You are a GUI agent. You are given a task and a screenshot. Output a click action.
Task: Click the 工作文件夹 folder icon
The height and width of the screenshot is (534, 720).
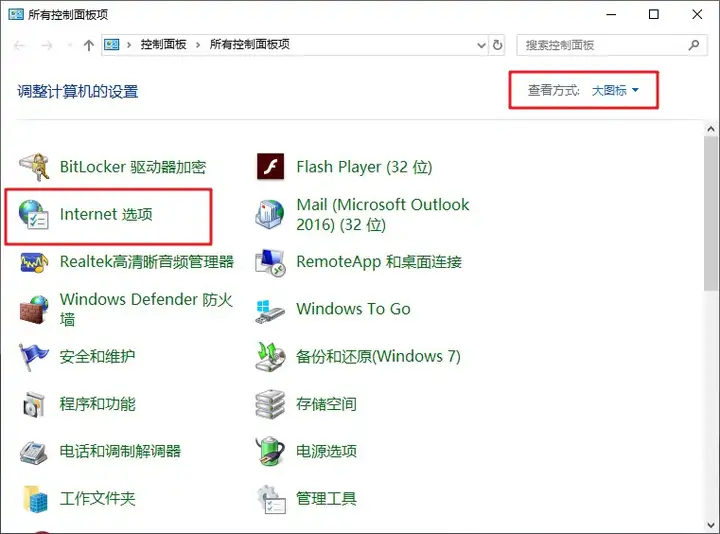pos(36,499)
